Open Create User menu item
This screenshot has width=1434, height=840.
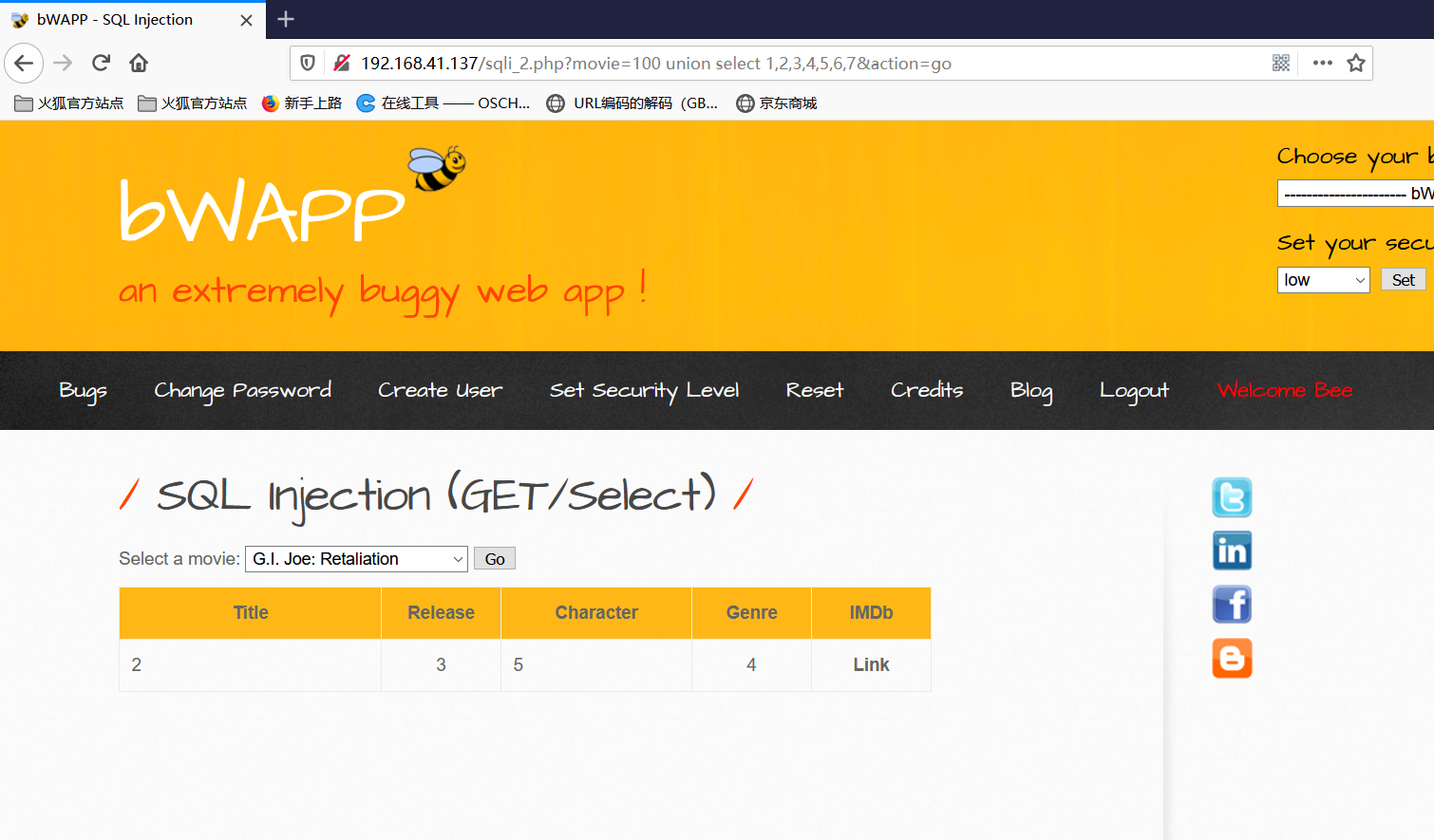point(440,390)
